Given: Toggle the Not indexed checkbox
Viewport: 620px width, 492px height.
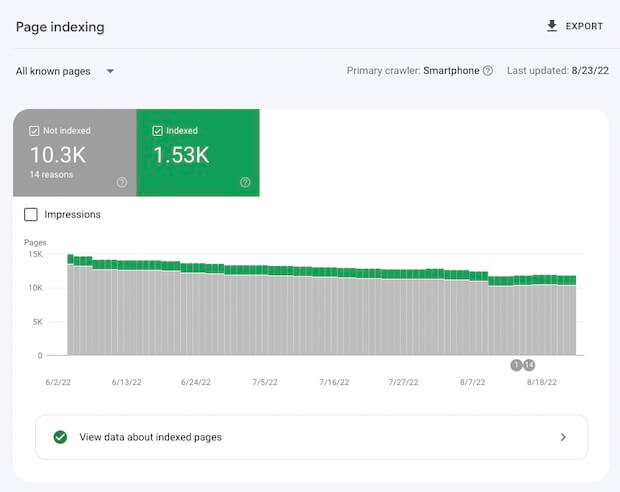Looking at the screenshot, I should (35, 131).
